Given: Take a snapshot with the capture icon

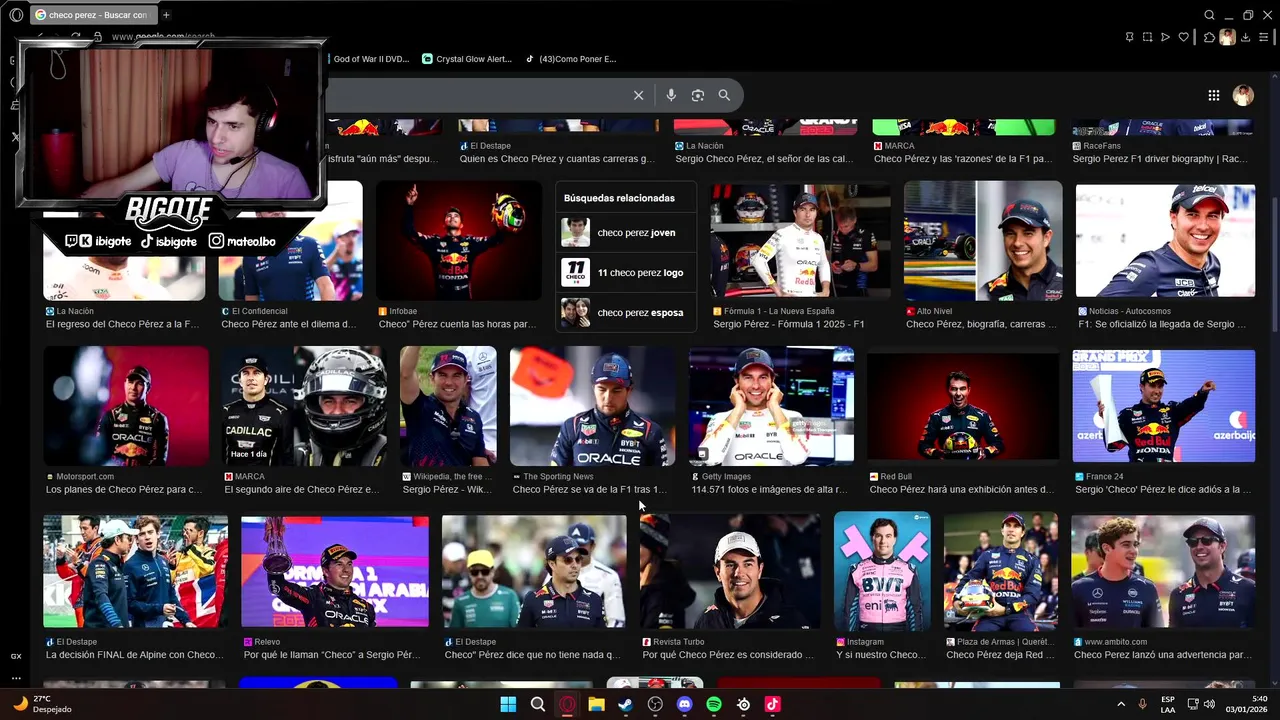Looking at the screenshot, I should [x=1147, y=37].
